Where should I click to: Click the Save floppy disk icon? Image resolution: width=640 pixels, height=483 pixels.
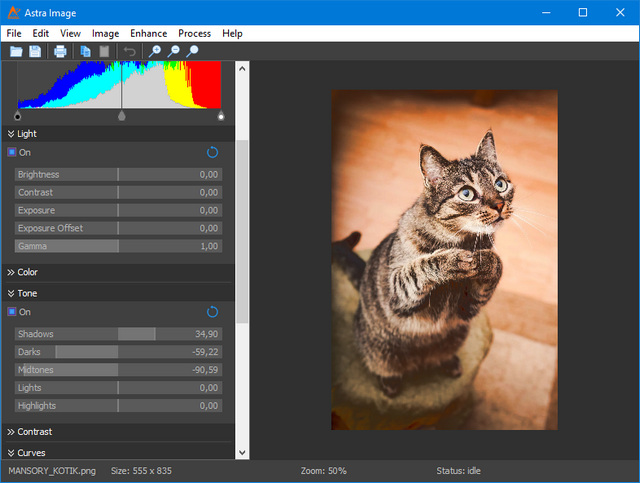click(35, 51)
